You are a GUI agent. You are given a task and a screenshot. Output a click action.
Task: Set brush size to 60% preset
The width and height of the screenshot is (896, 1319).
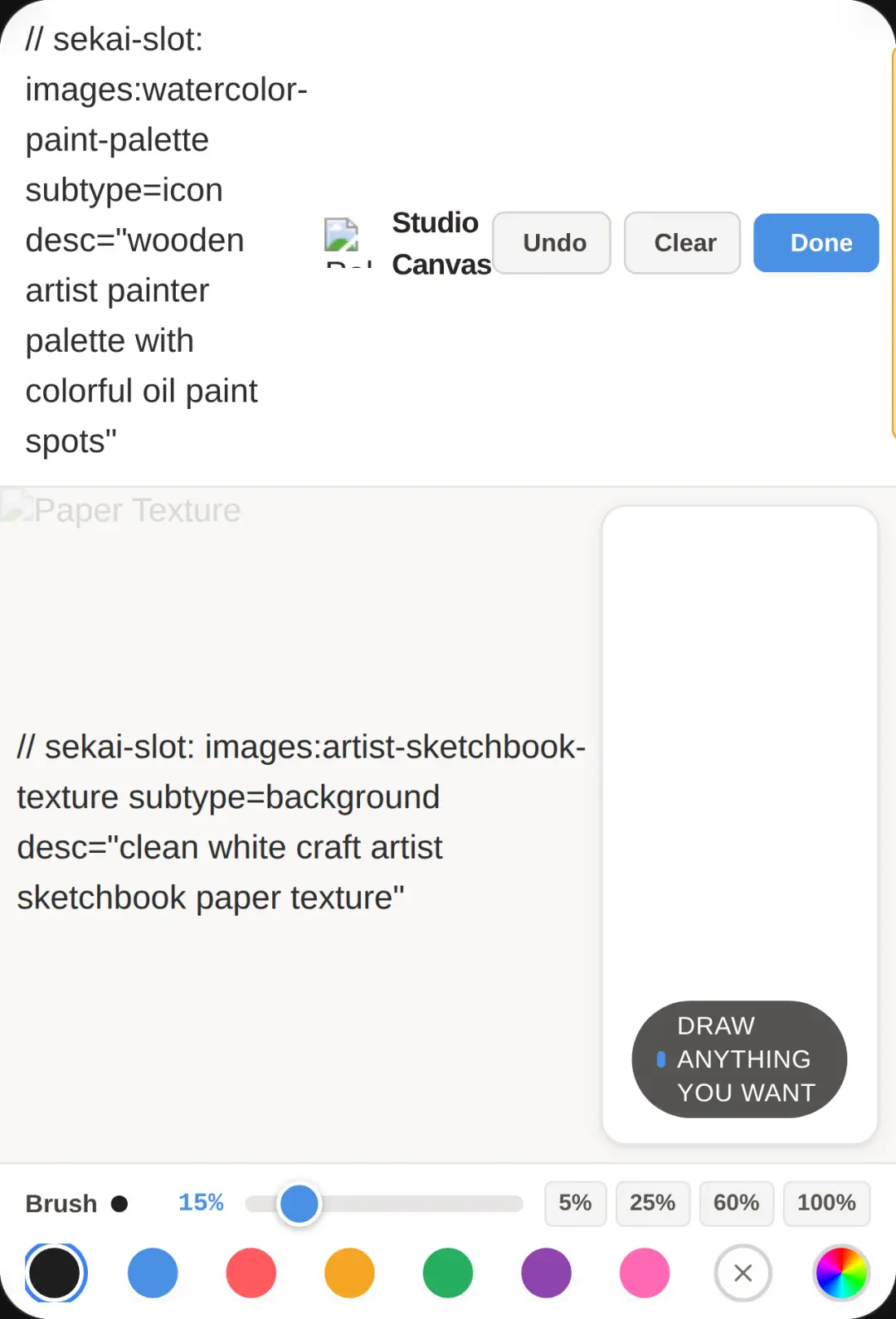point(737,1203)
